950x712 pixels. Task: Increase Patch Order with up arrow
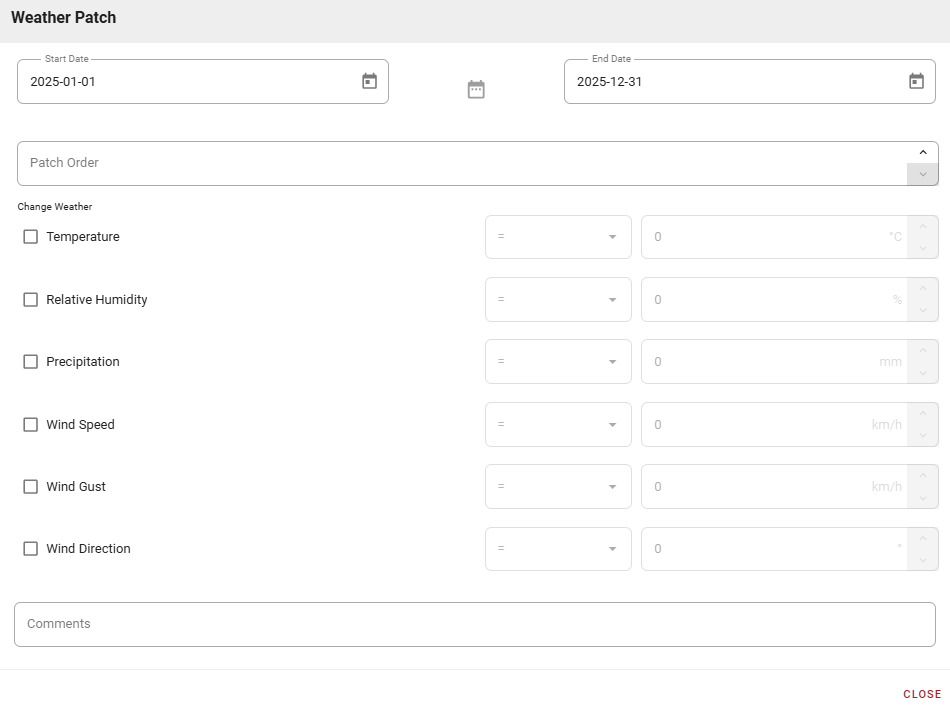coord(922,152)
